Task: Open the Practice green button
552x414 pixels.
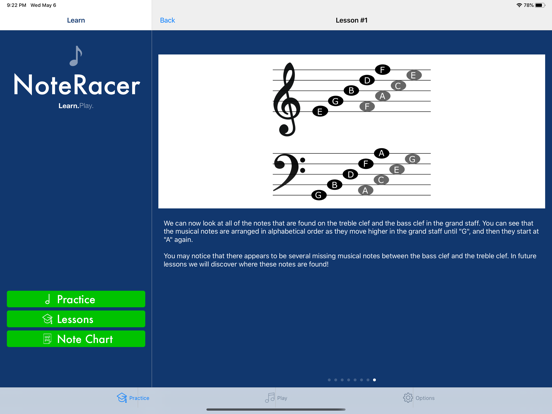Action: (x=76, y=299)
